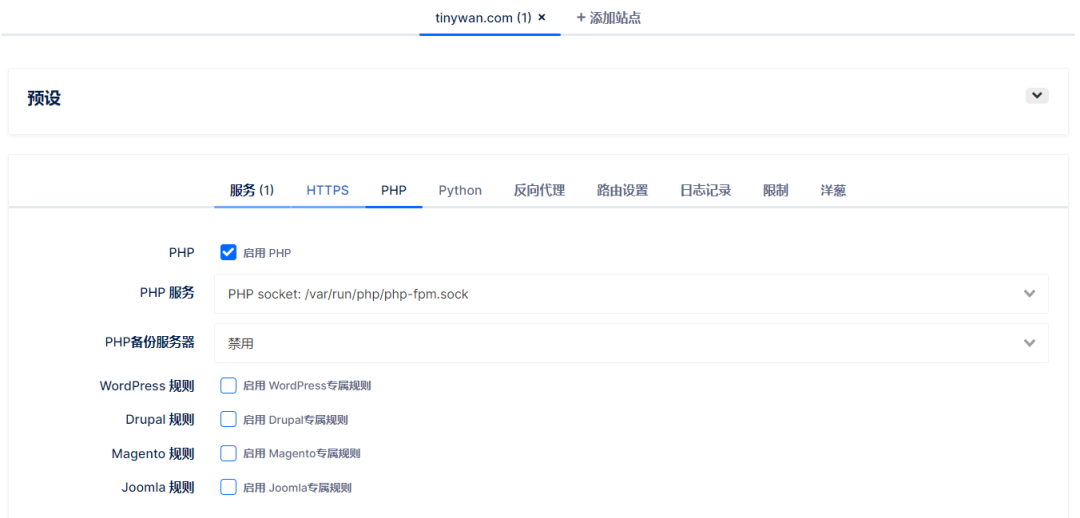Open the 服务 (1) tab
Image resolution: width=1080 pixels, height=518 pixels.
252,191
